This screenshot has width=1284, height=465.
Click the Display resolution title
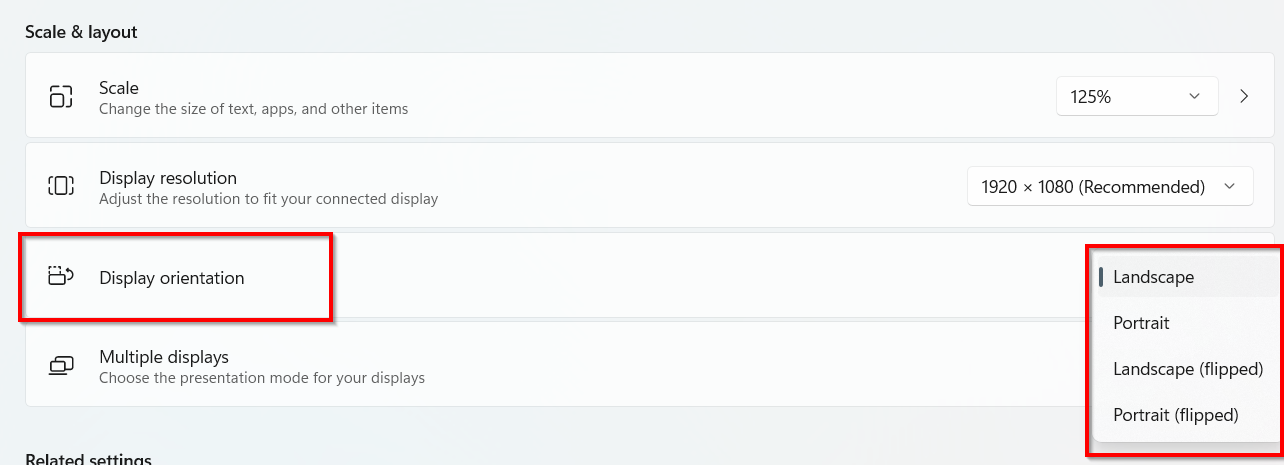(168, 178)
